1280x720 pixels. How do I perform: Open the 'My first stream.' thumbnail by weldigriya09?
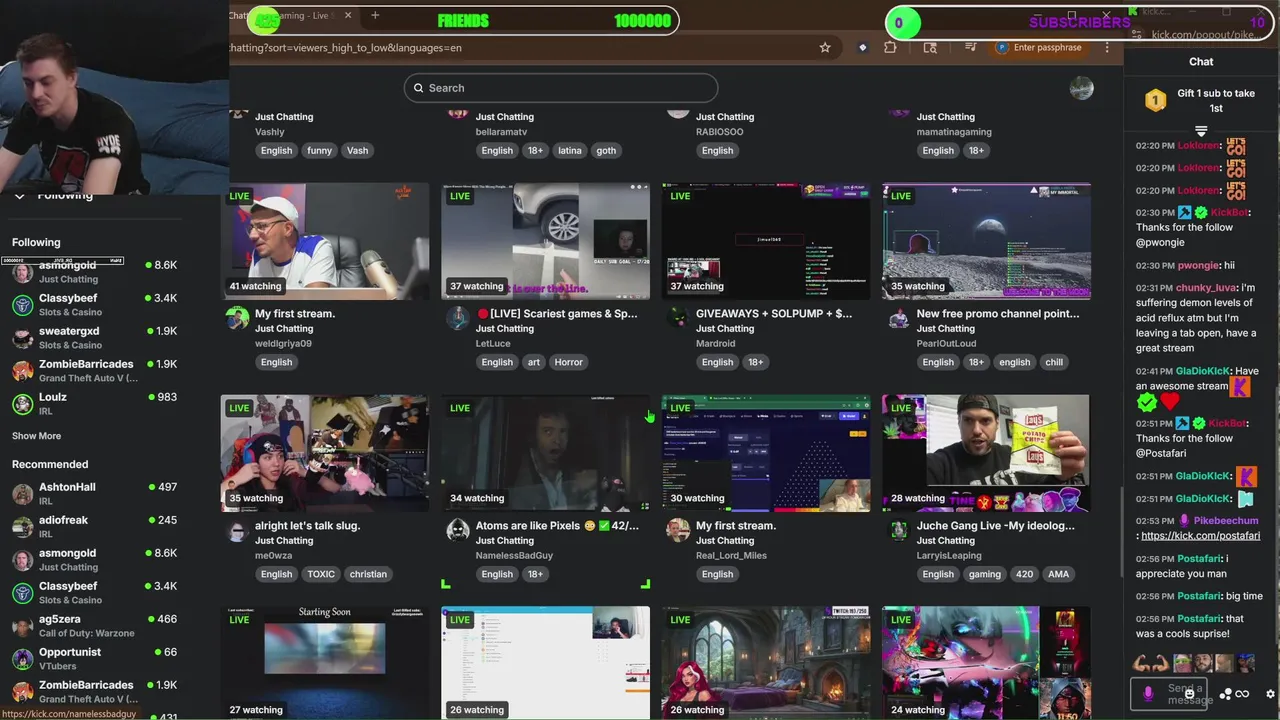325,241
